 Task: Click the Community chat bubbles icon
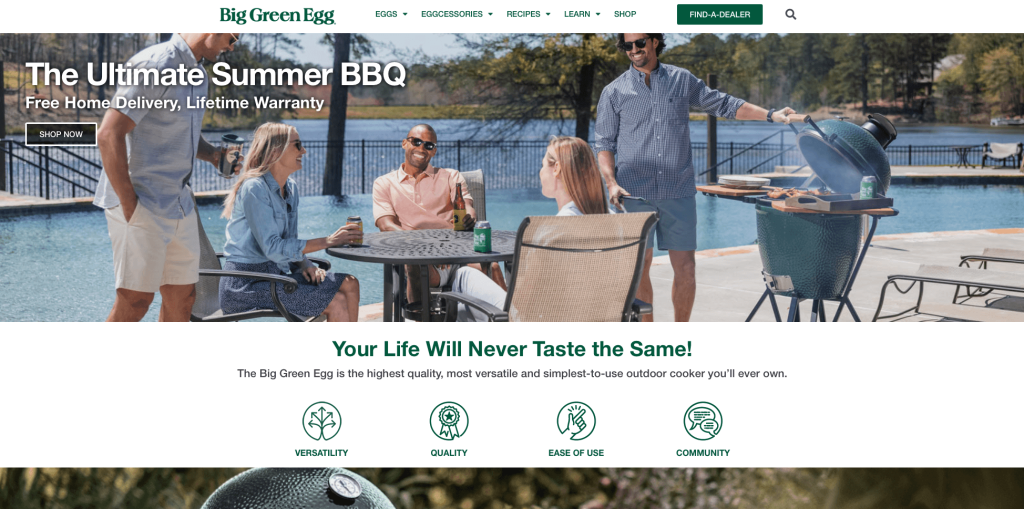coord(703,421)
